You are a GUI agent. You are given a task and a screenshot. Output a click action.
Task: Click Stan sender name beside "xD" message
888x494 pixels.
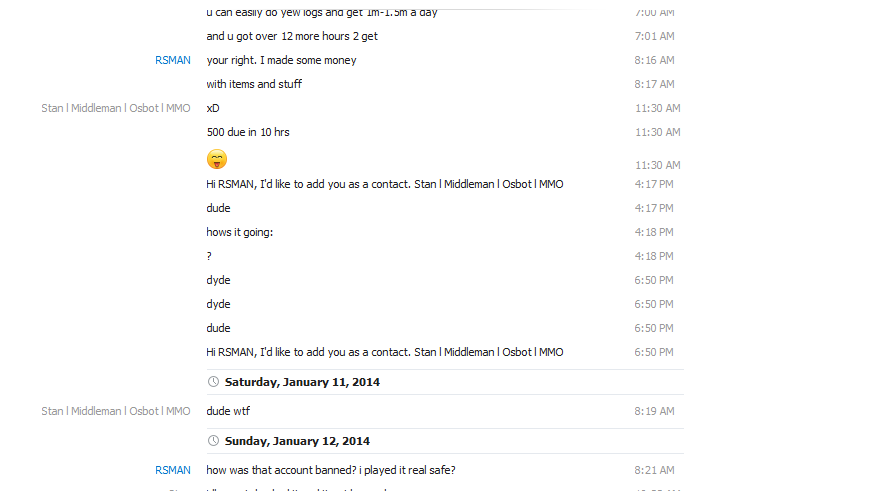pos(115,108)
